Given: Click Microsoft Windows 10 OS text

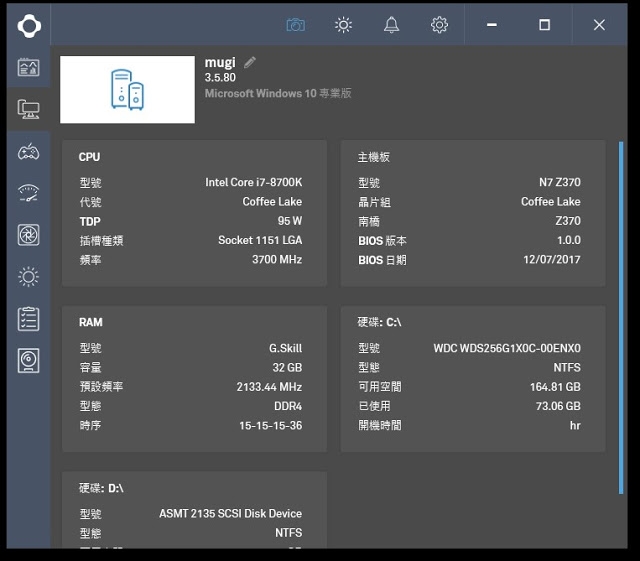Looking at the screenshot, I should point(278,93).
